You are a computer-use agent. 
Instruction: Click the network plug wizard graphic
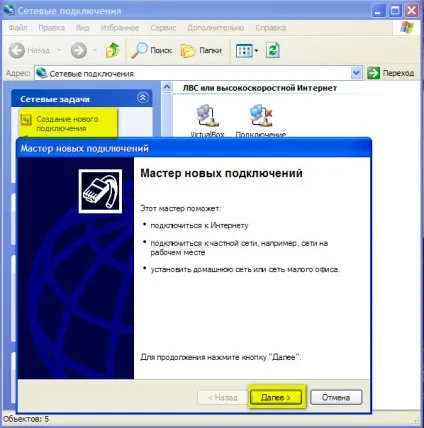click(x=100, y=191)
